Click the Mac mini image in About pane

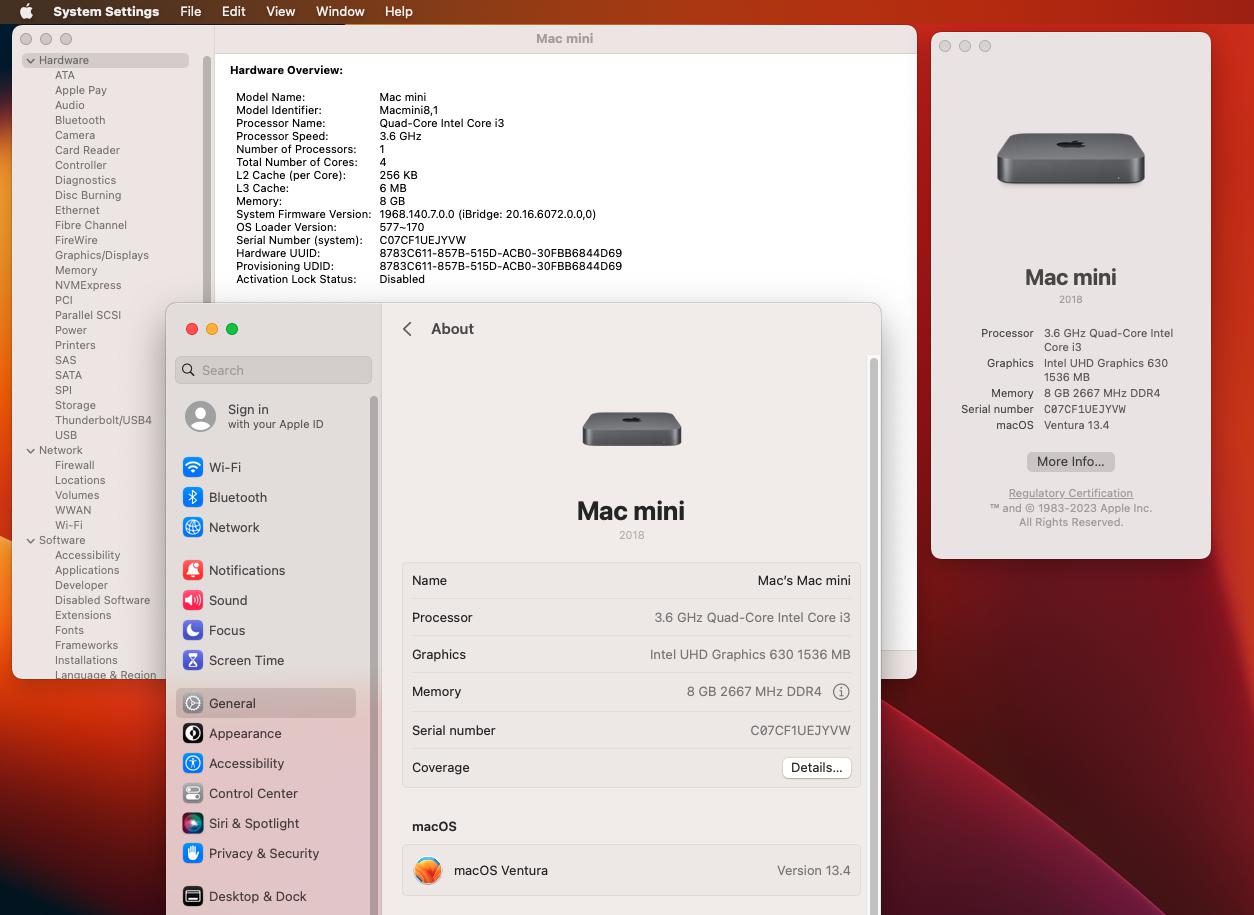[632, 428]
